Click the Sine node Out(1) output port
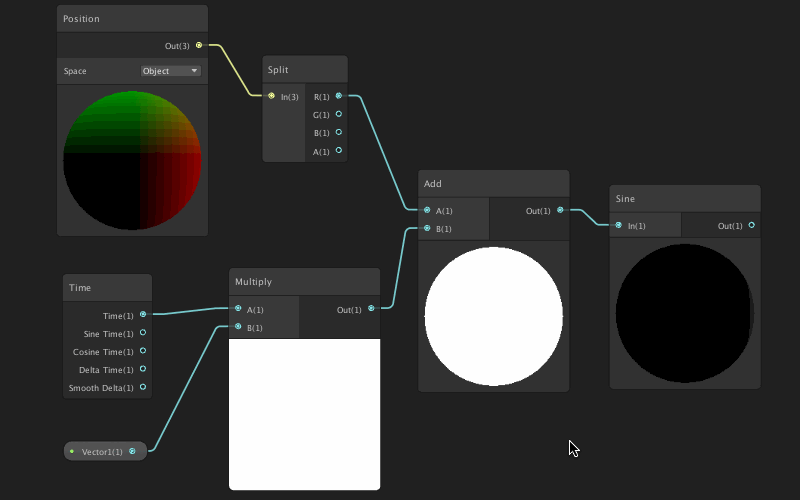This screenshot has width=800, height=500. pyautogui.click(x=752, y=225)
